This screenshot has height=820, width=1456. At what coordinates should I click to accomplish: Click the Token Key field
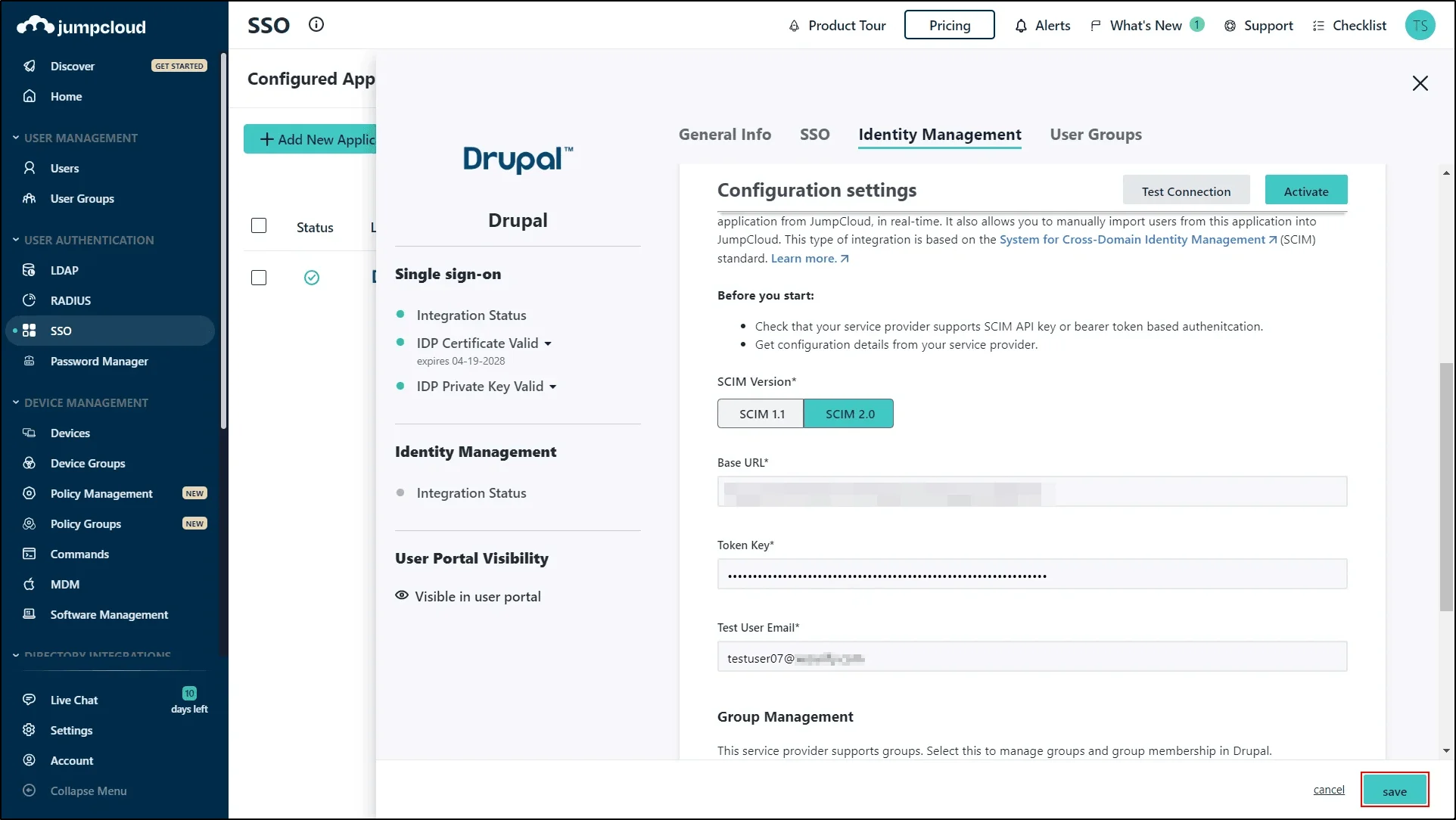coord(1032,574)
